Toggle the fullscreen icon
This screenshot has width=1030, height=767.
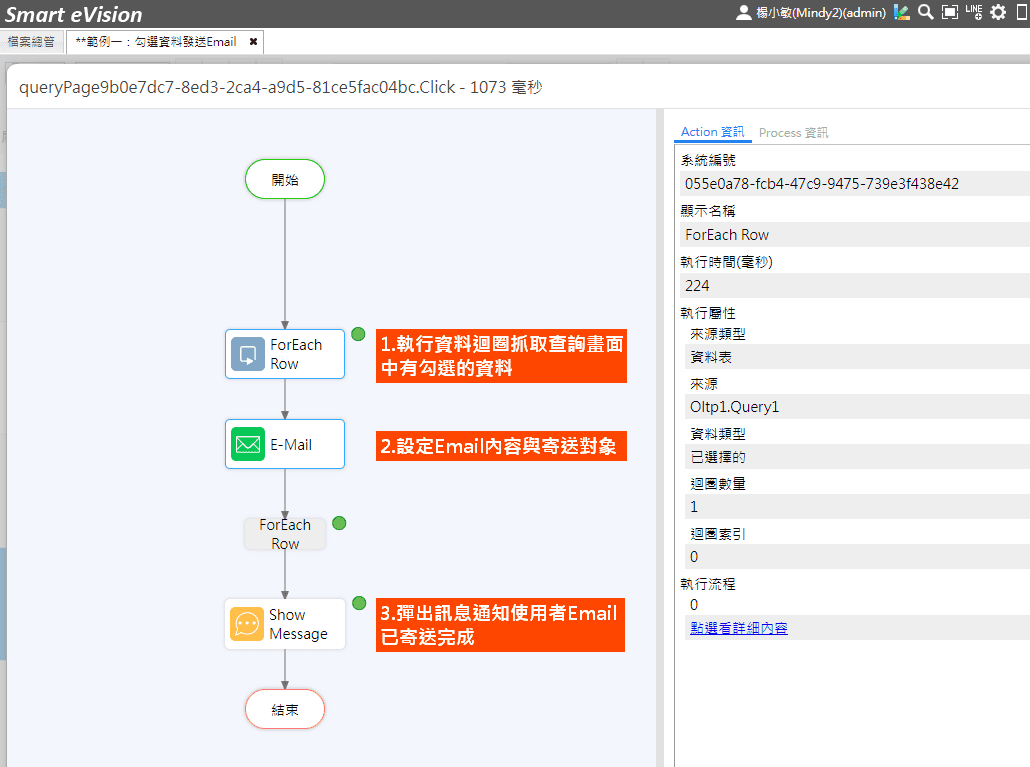click(x=950, y=12)
